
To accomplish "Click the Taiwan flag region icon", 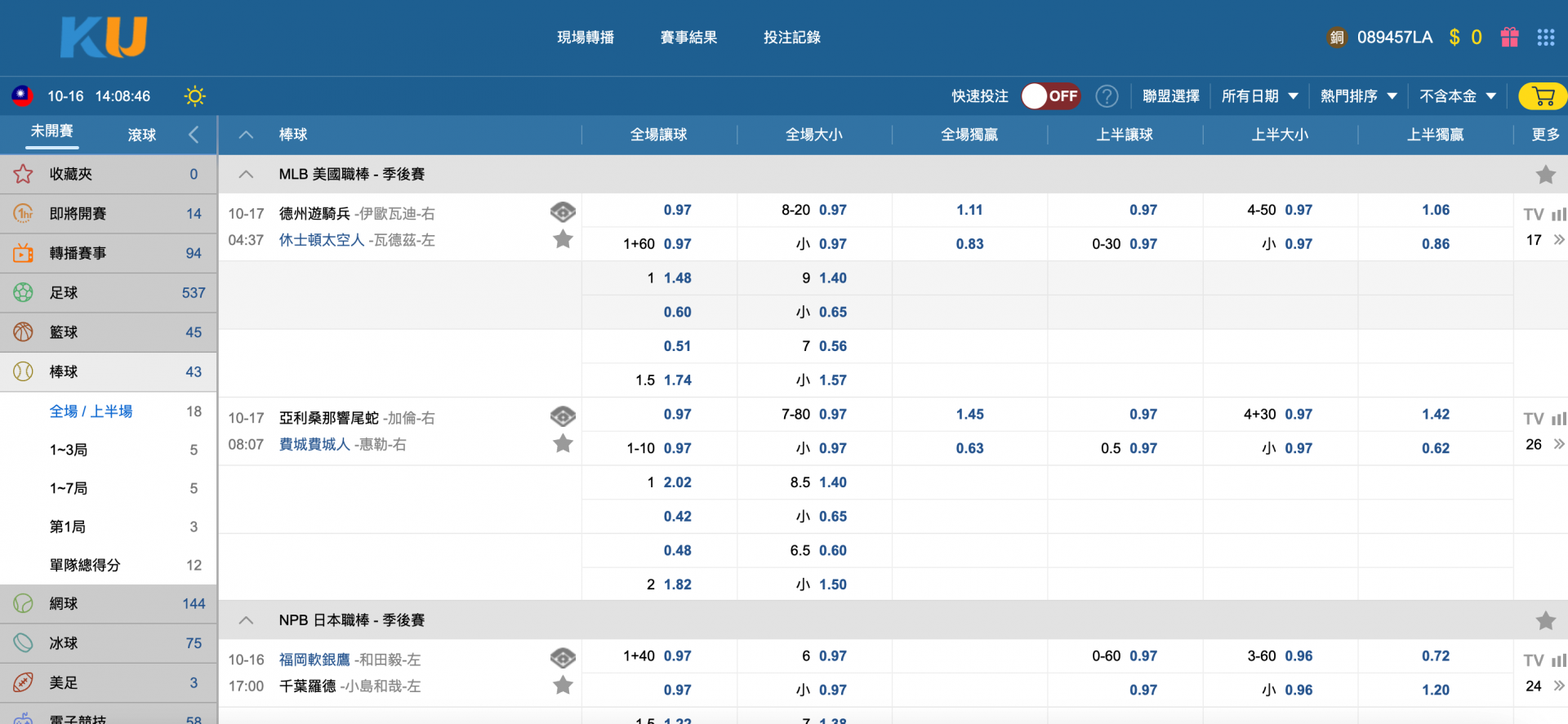I will [x=22, y=96].
